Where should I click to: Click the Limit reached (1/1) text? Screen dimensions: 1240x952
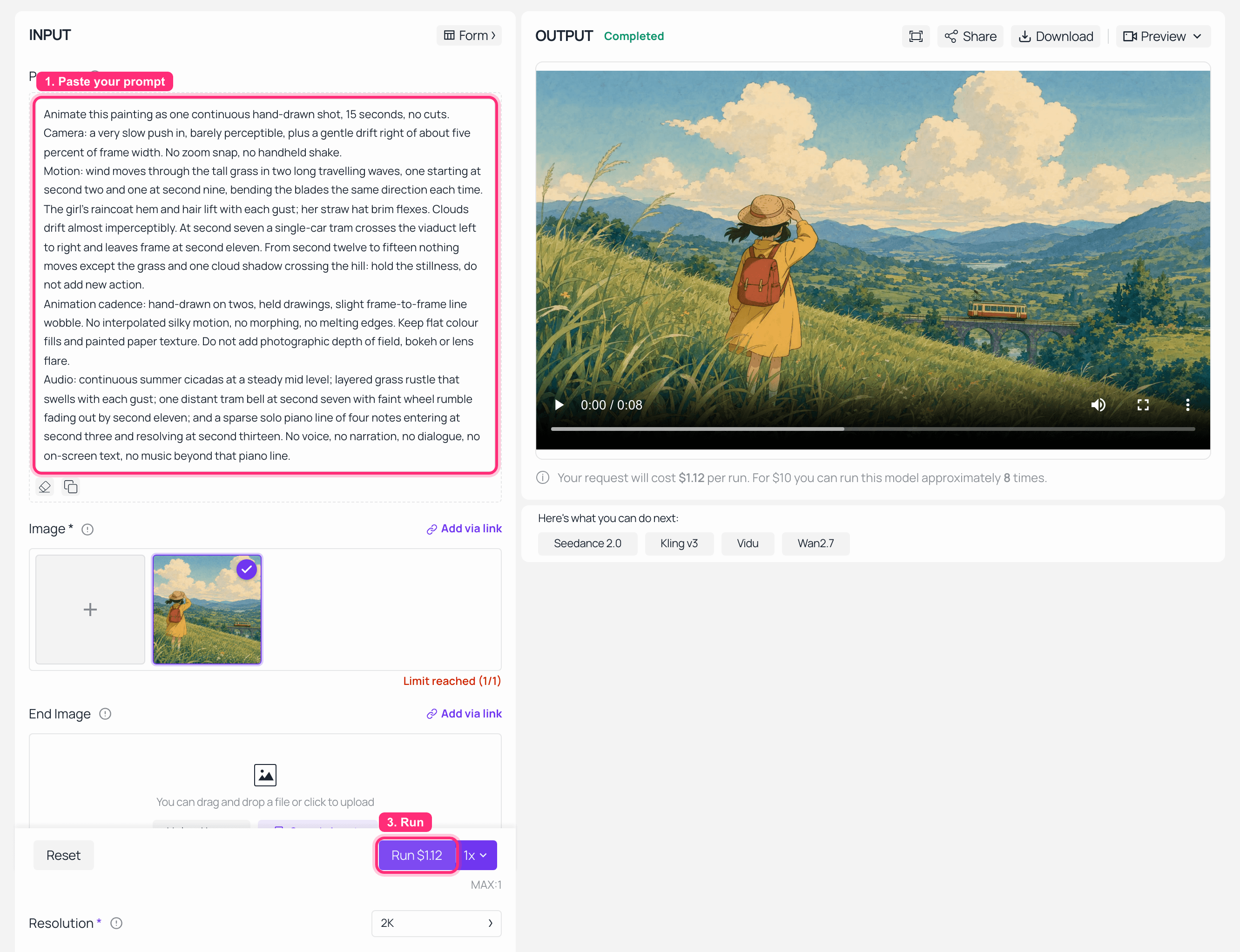click(x=452, y=681)
